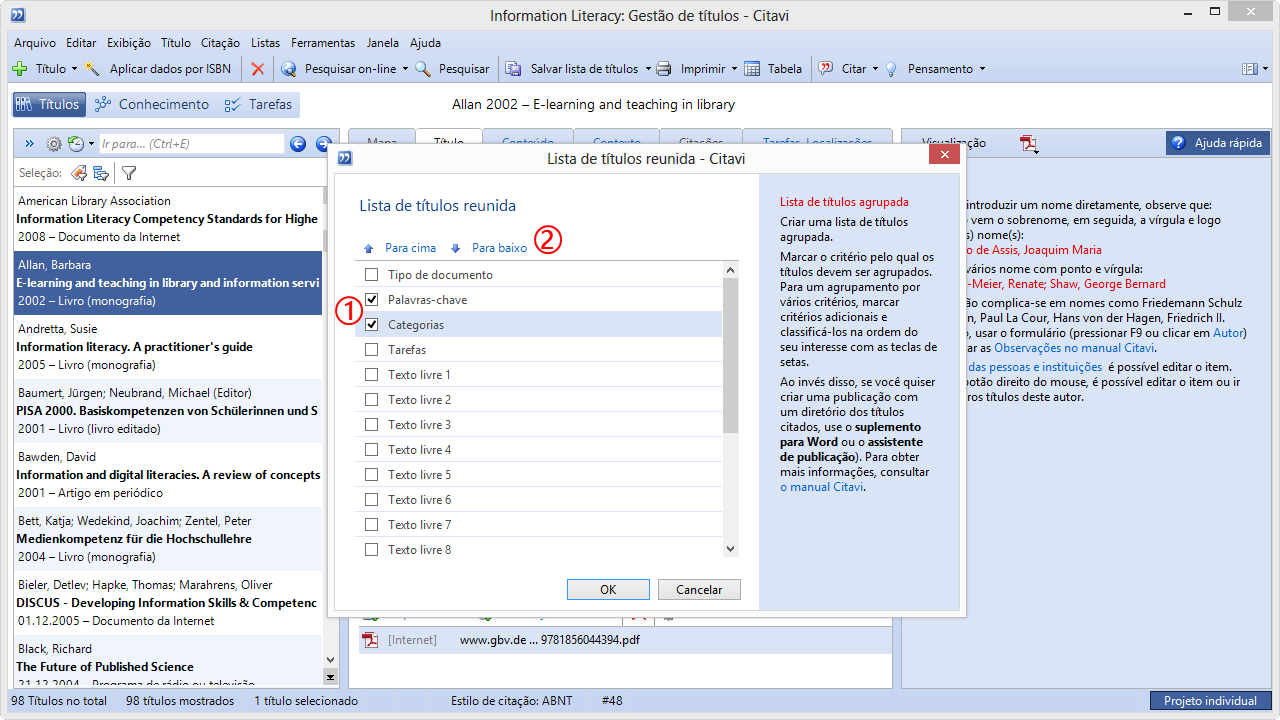Click the green plus Título icon
Viewport: 1280px width, 720px height.
[19, 69]
